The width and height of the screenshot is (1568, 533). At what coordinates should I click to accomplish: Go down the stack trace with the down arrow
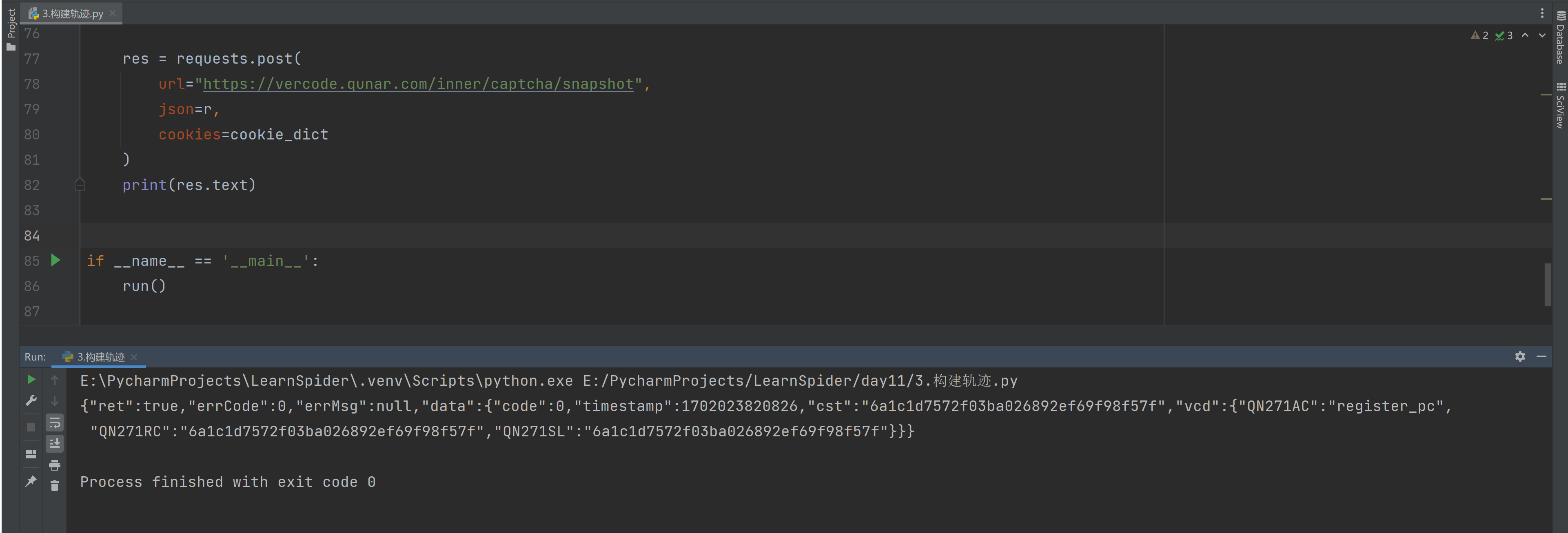[55, 401]
